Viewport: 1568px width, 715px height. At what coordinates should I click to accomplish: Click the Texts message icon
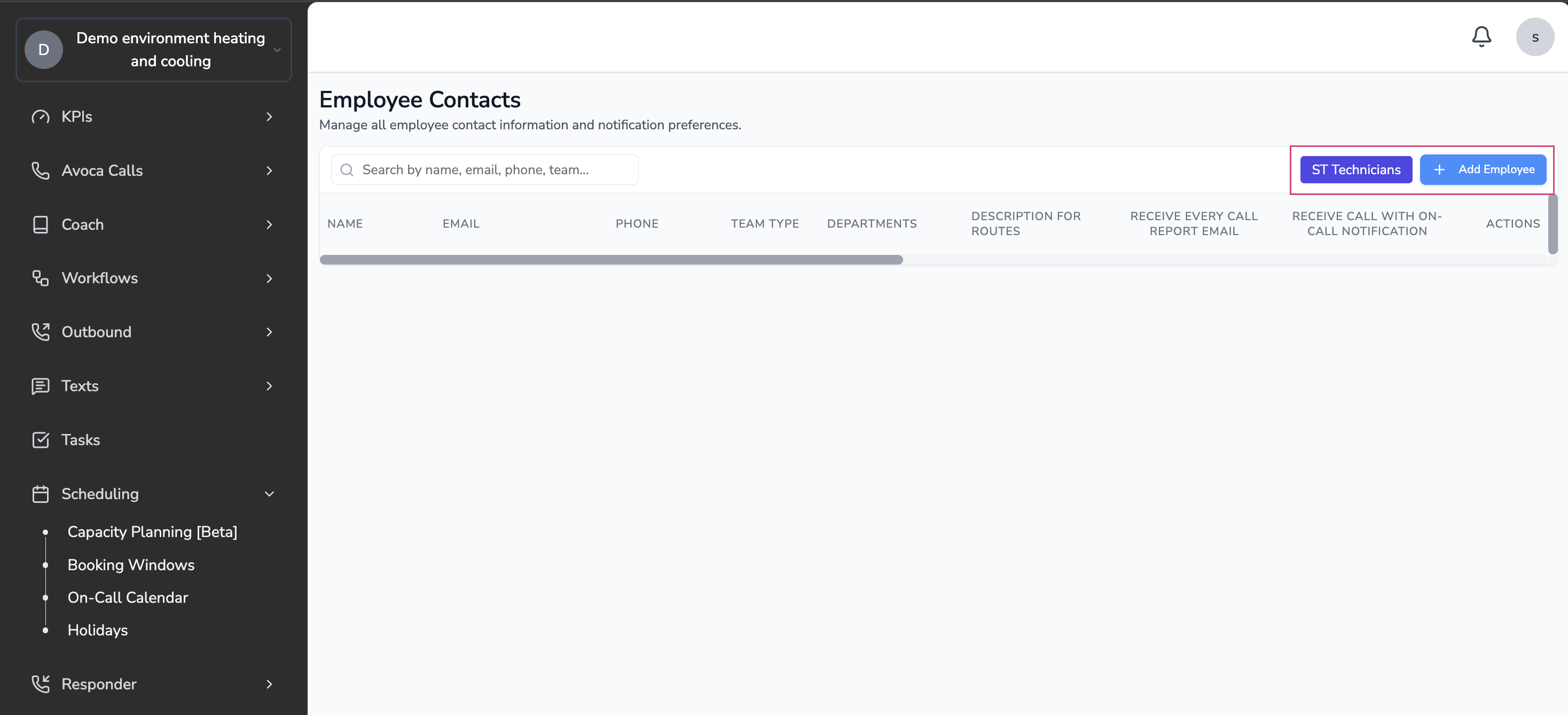tap(40, 386)
